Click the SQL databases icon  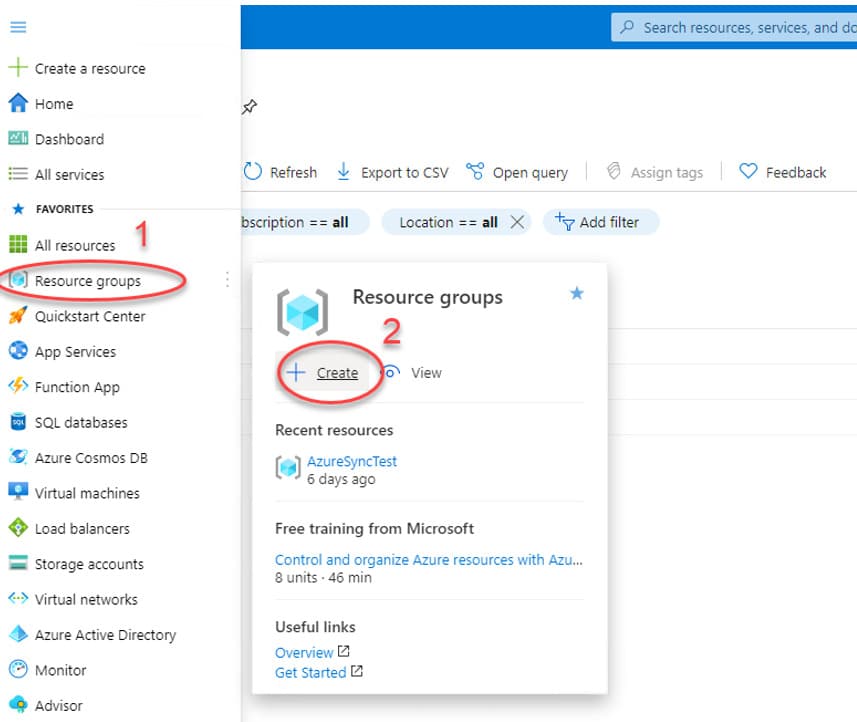[18, 421]
